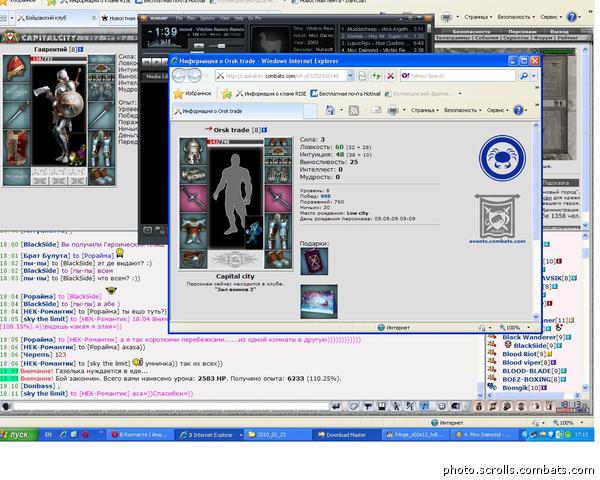
Task: Click the boots slot in Orsk trade profile
Action: [x=278, y=260]
